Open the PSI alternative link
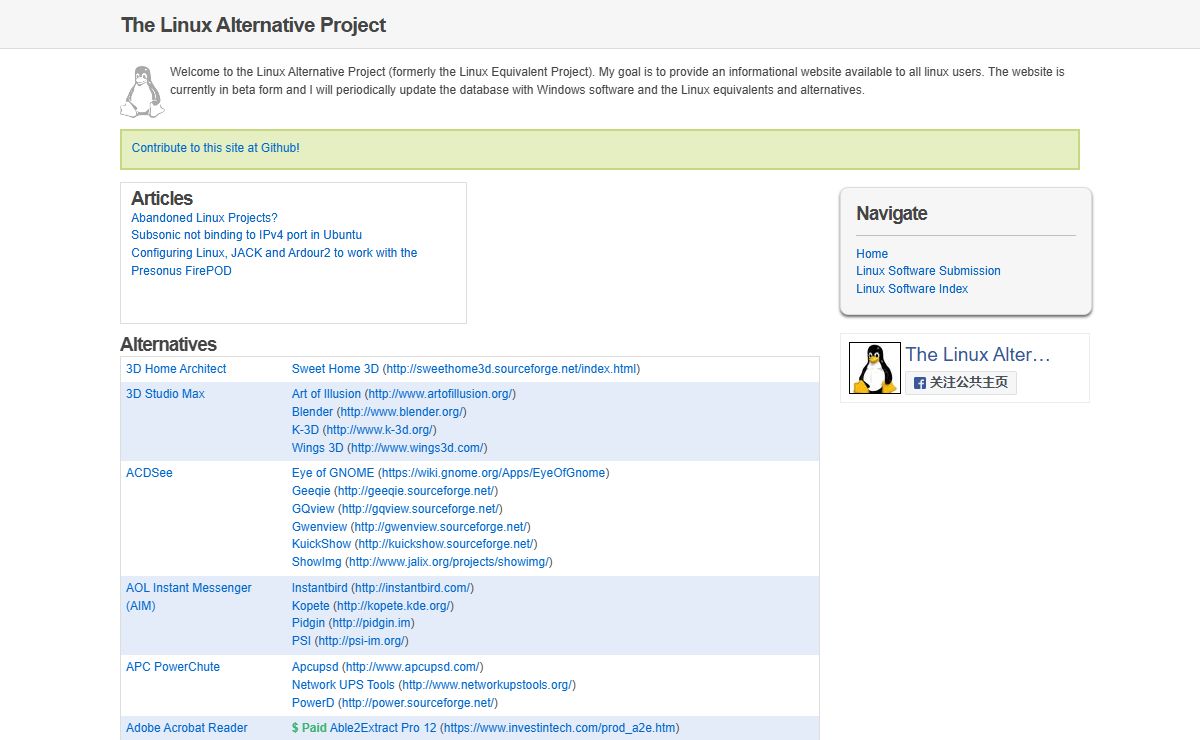 pyautogui.click(x=301, y=641)
